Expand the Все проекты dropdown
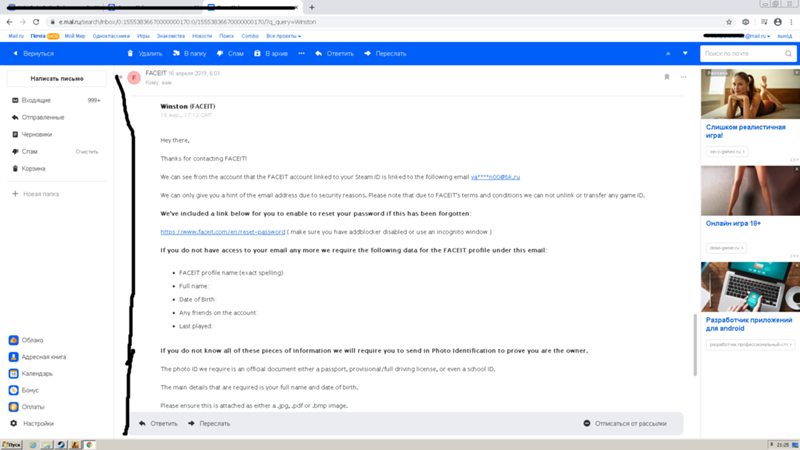This screenshot has height=450, width=800. click(283, 36)
